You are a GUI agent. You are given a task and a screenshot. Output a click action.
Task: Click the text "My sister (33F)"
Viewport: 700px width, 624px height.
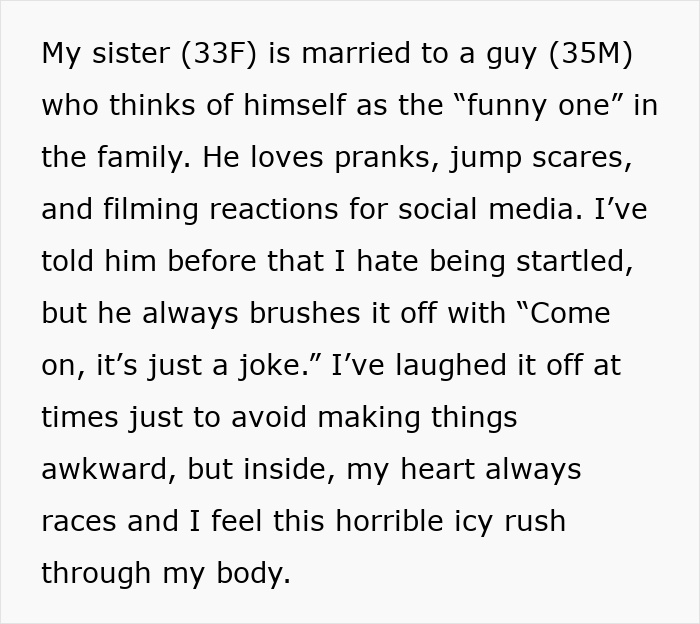point(150,54)
